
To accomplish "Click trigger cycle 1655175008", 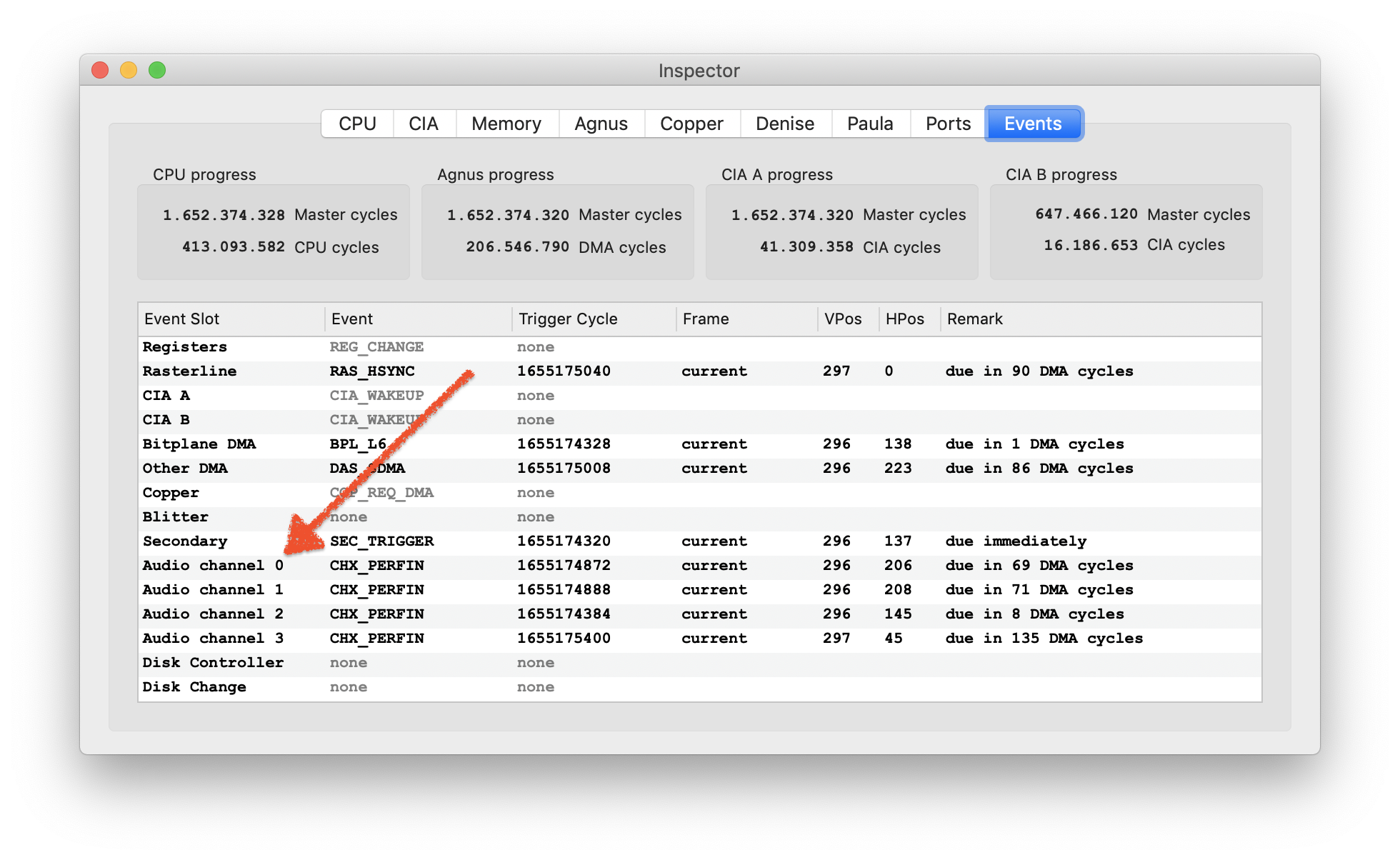I will (x=564, y=469).
